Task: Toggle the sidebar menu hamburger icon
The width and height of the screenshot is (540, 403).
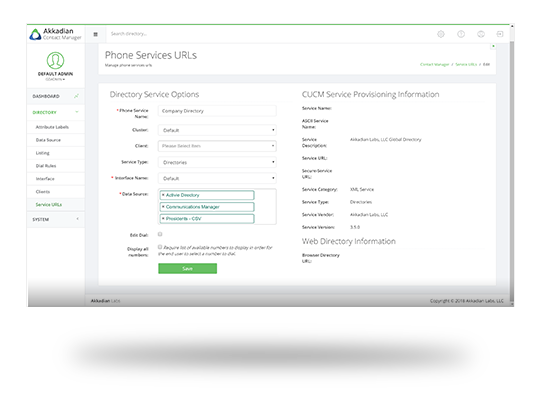Action: (95, 34)
